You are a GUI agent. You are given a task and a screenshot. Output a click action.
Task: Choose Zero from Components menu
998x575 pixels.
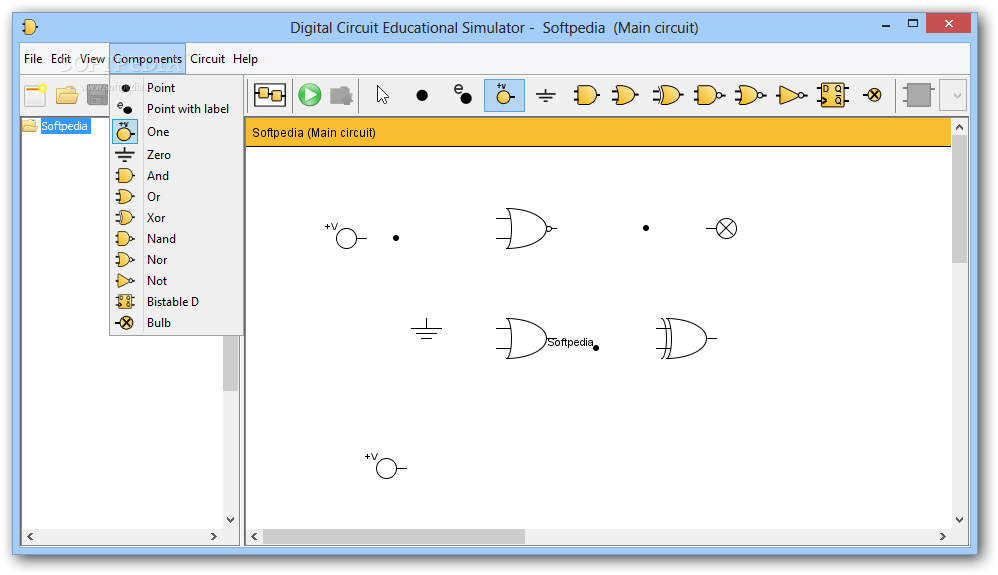pyautogui.click(x=177, y=155)
